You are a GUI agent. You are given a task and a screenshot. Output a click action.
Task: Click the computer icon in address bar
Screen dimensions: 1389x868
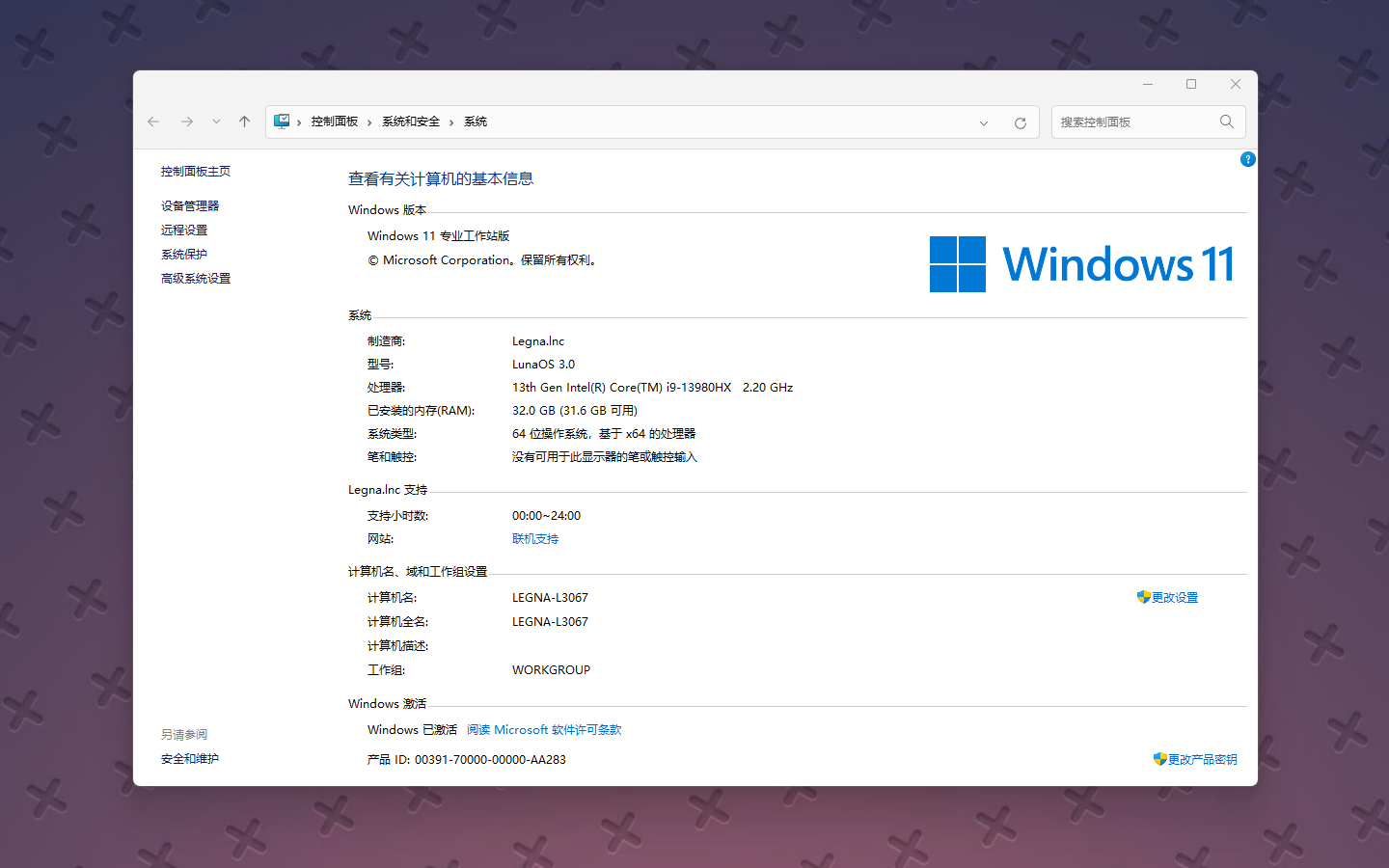click(282, 122)
